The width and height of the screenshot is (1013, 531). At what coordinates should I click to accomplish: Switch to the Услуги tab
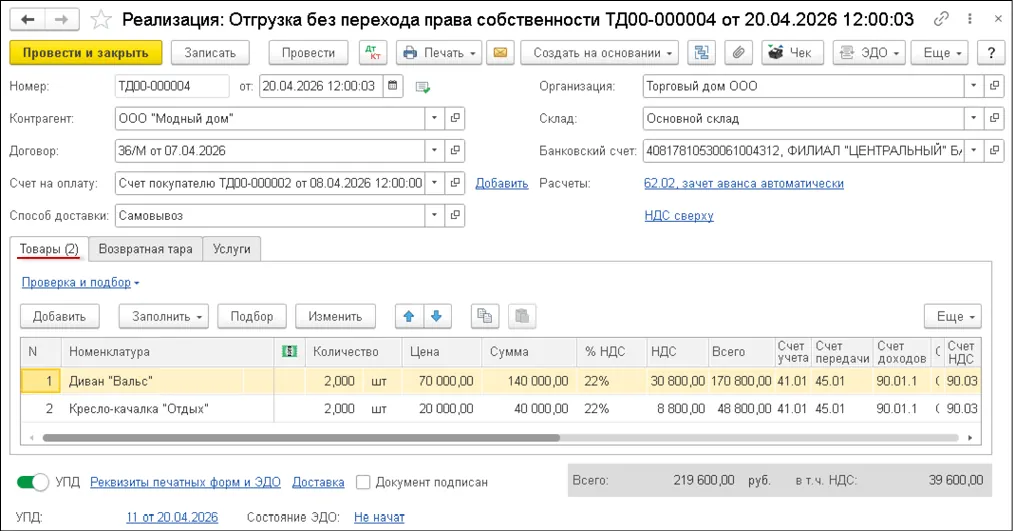click(x=231, y=249)
